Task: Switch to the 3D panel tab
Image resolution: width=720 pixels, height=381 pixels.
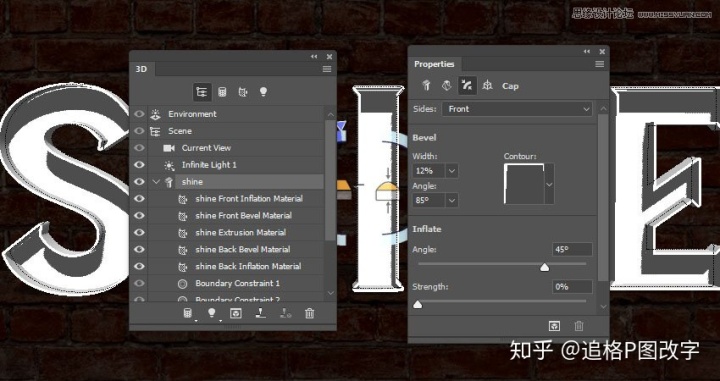Action: point(141,69)
